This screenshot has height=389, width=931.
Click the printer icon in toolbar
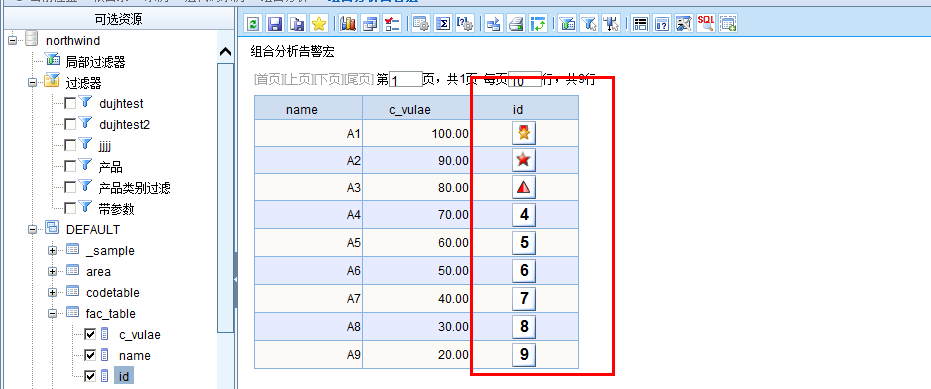click(x=517, y=24)
